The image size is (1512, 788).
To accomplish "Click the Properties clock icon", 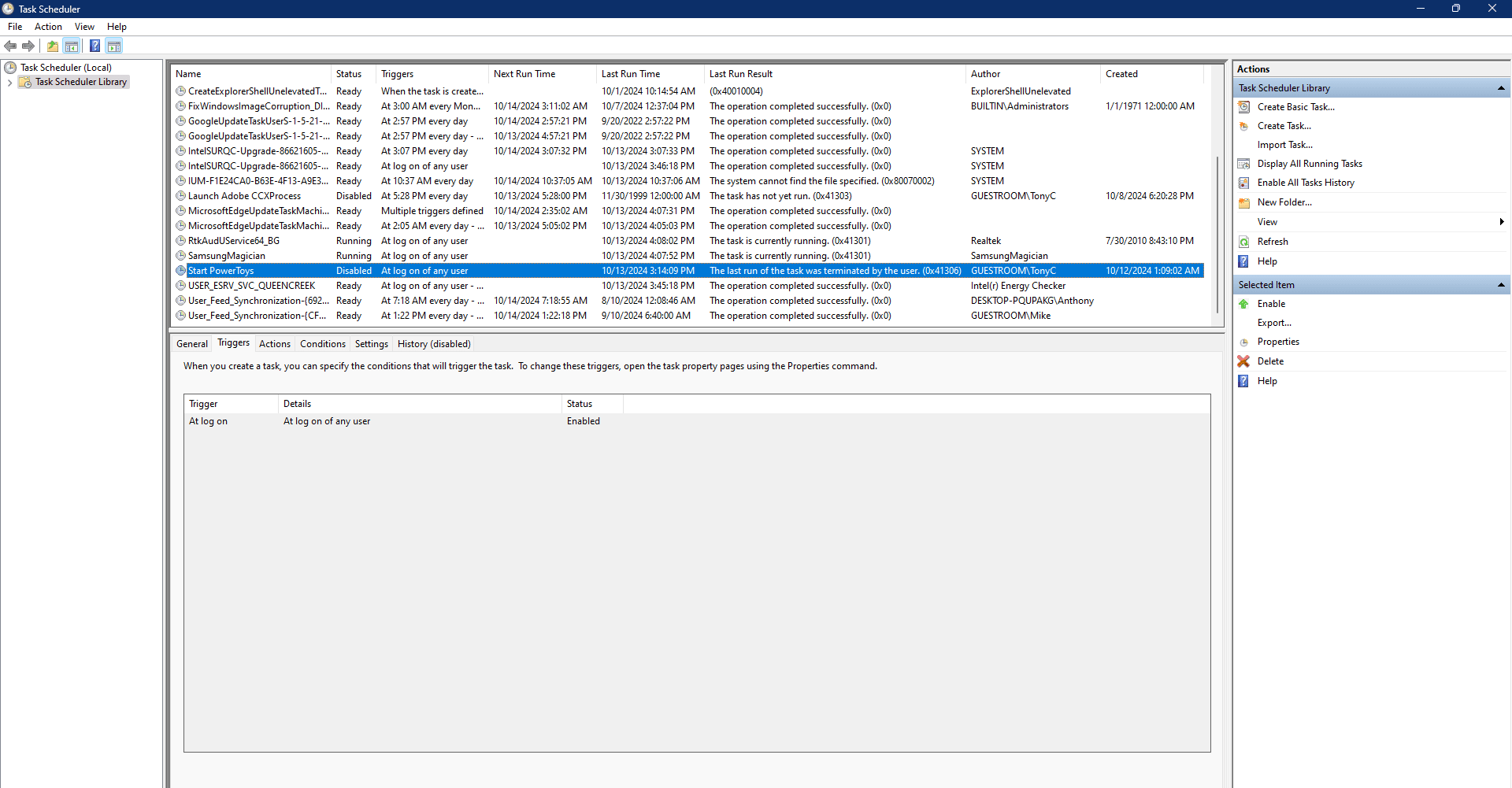I will click(1244, 342).
